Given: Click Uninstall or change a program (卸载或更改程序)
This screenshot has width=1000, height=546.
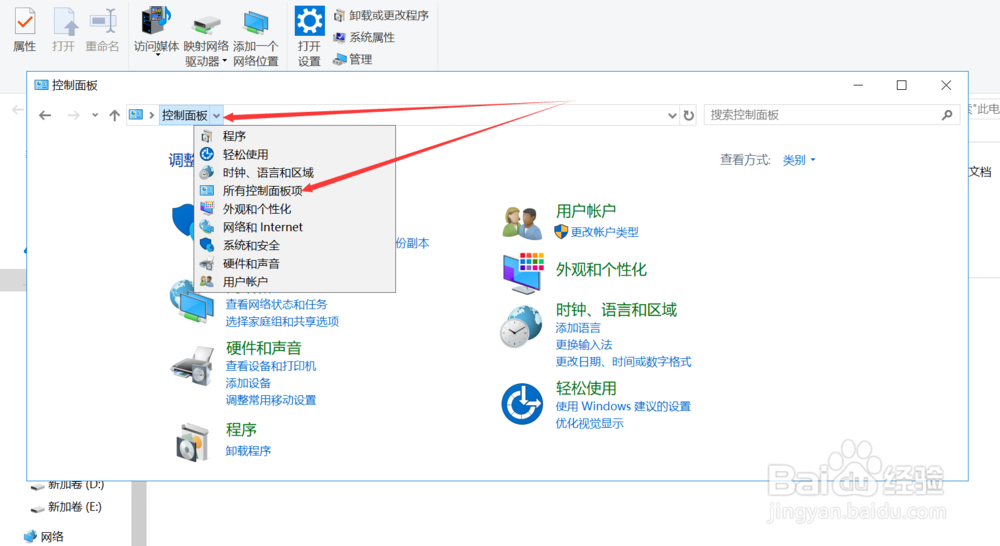Looking at the screenshot, I should pyautogui.click(x=381, y=15).
